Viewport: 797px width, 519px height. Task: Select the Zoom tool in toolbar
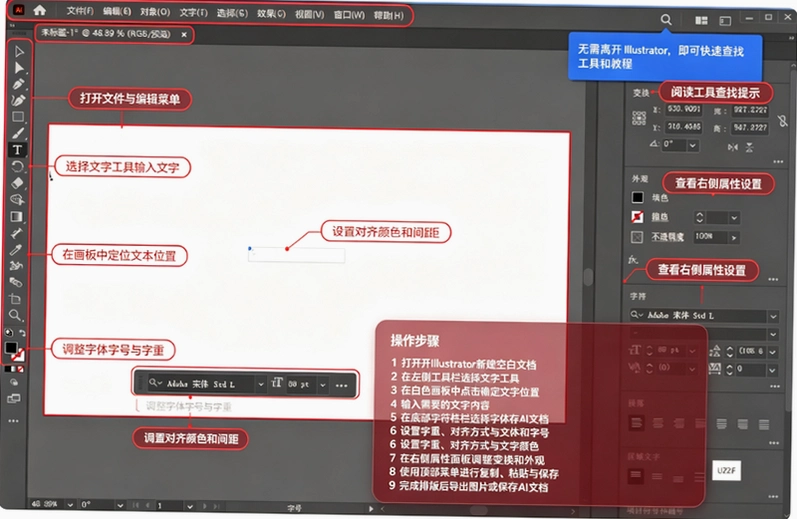[15, 316]
